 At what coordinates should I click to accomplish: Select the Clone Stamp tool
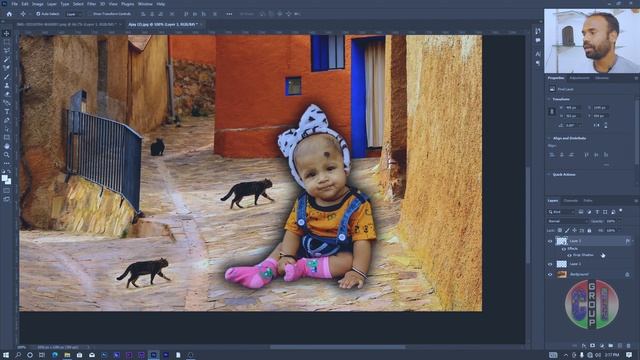[7, 85]
